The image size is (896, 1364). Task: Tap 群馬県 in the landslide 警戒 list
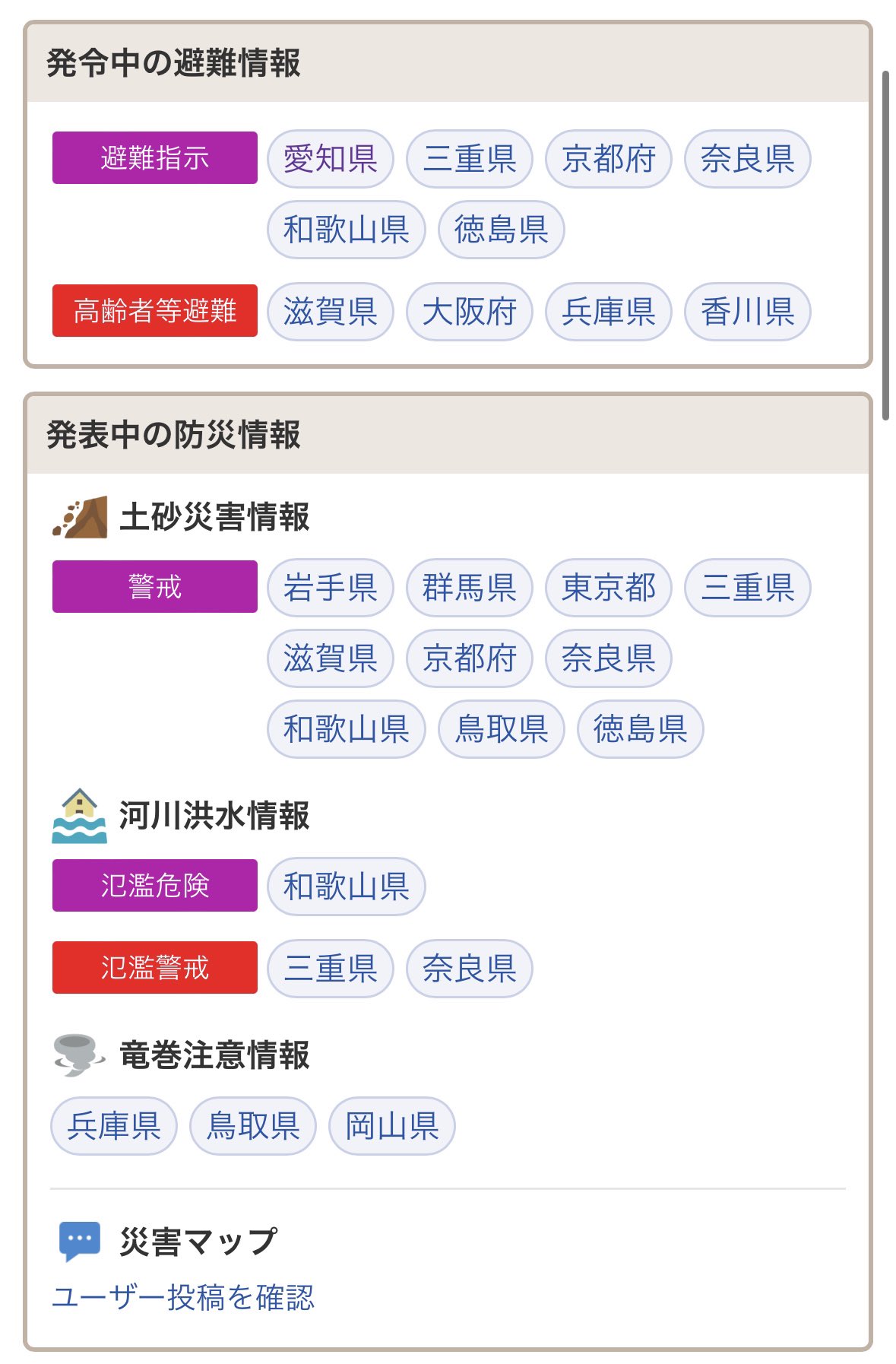[x=470, y=588]
